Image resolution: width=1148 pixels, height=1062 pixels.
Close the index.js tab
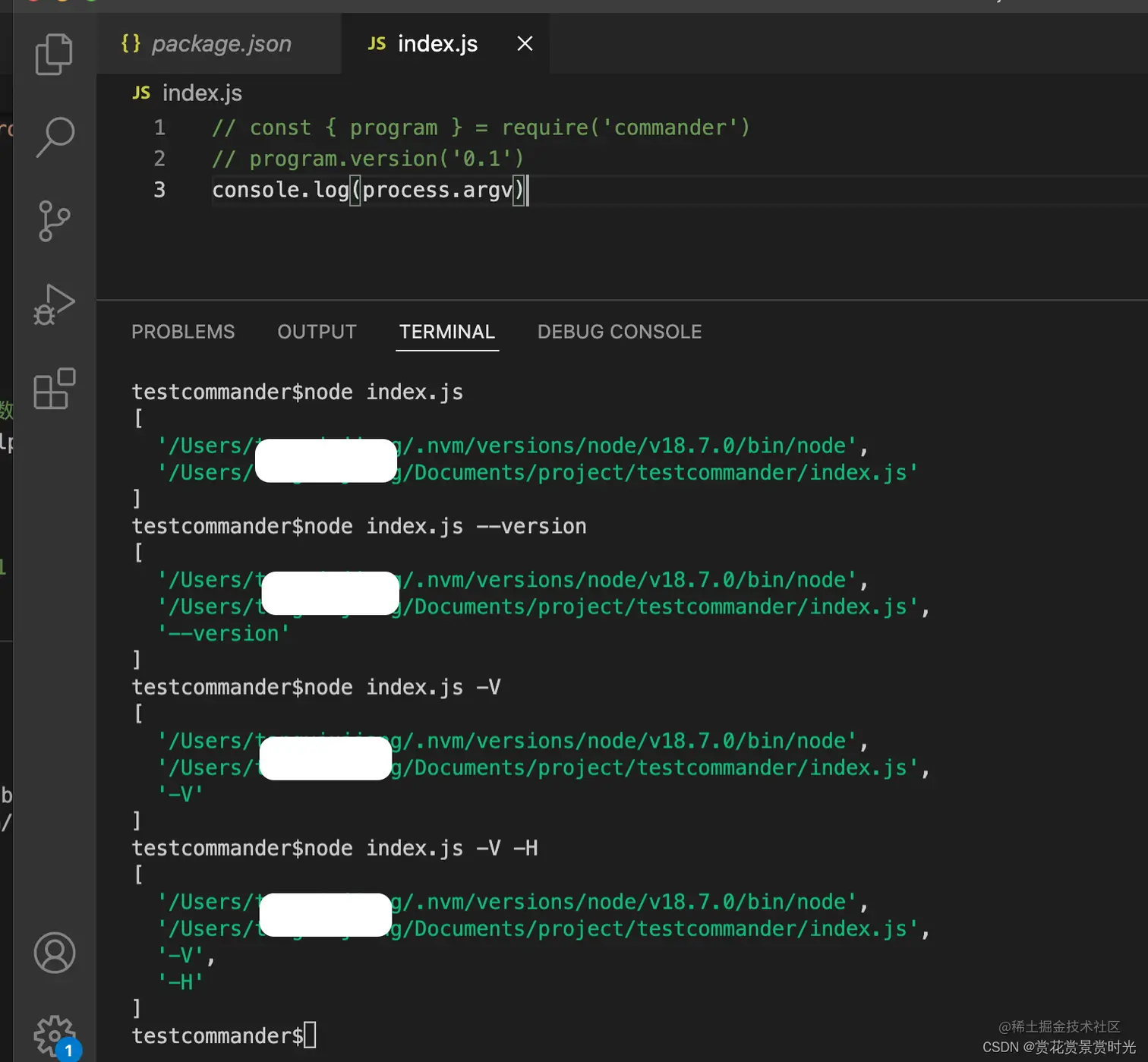525,43
